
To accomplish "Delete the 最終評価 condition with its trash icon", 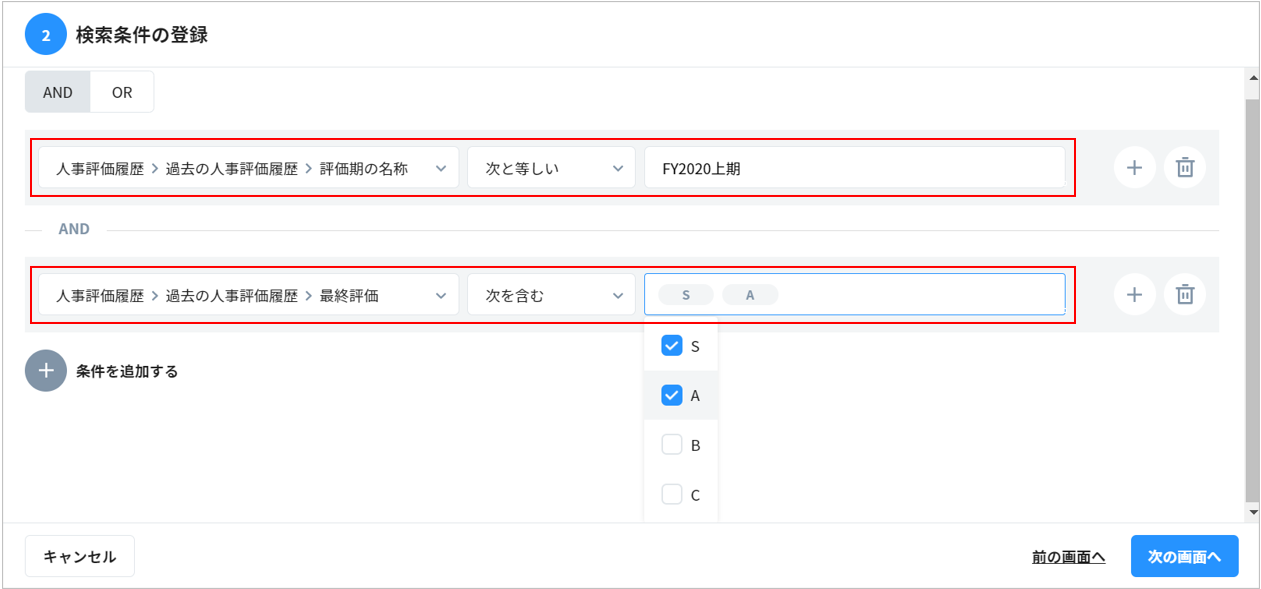I will tap(1184, 294).
